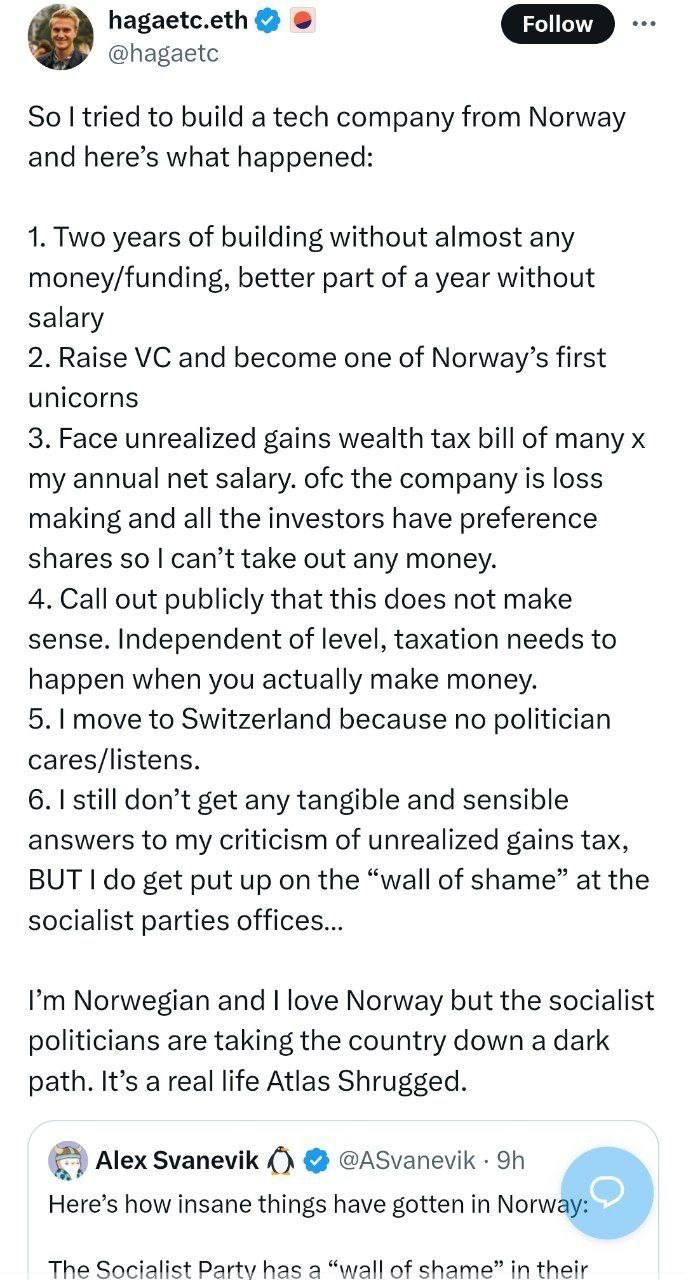This screenshot has width=686, height=1280.
Task: Open the @ASvanevik handle
Action: pyautogui.click(x=407, y=1160)
